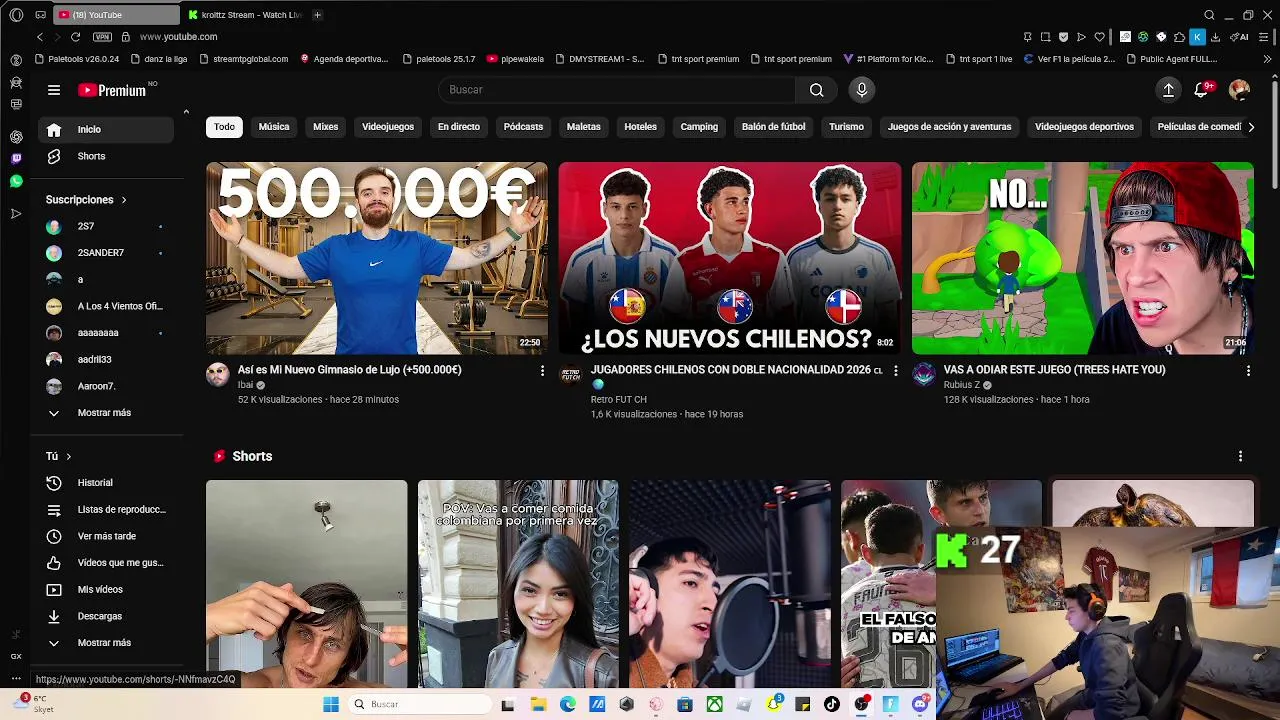The width and height of the screenshot is (1280, 720).
Task: Click the Windows Start button
Action: tap(331, 704)
